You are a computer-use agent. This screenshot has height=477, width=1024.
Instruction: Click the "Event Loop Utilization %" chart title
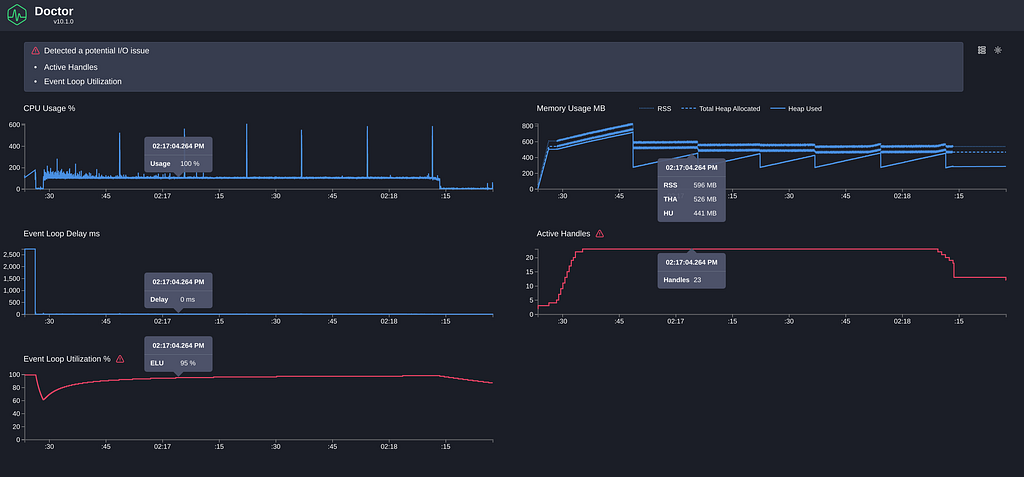click(x=67, y=359)
